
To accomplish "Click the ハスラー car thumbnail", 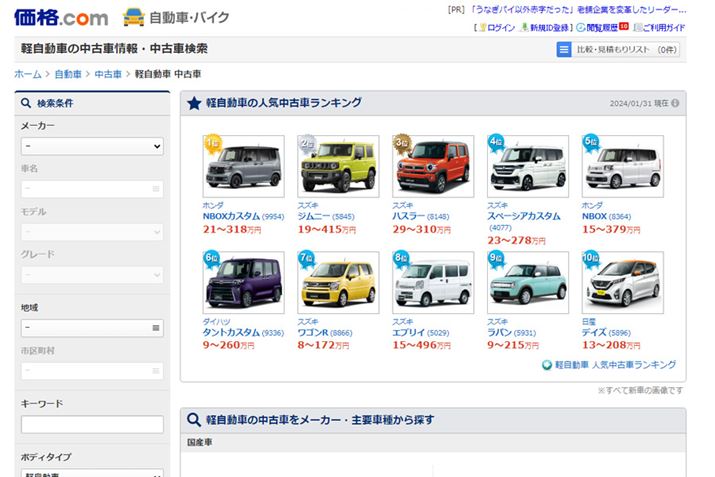I will coord(433,166).
